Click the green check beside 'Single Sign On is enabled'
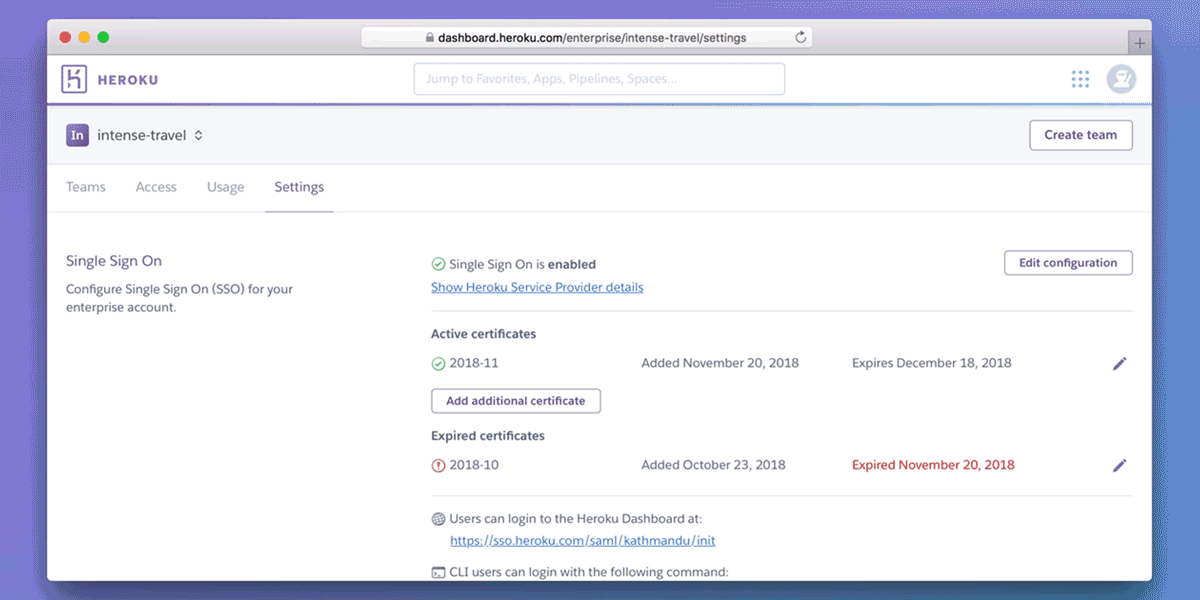 point(438,263)
